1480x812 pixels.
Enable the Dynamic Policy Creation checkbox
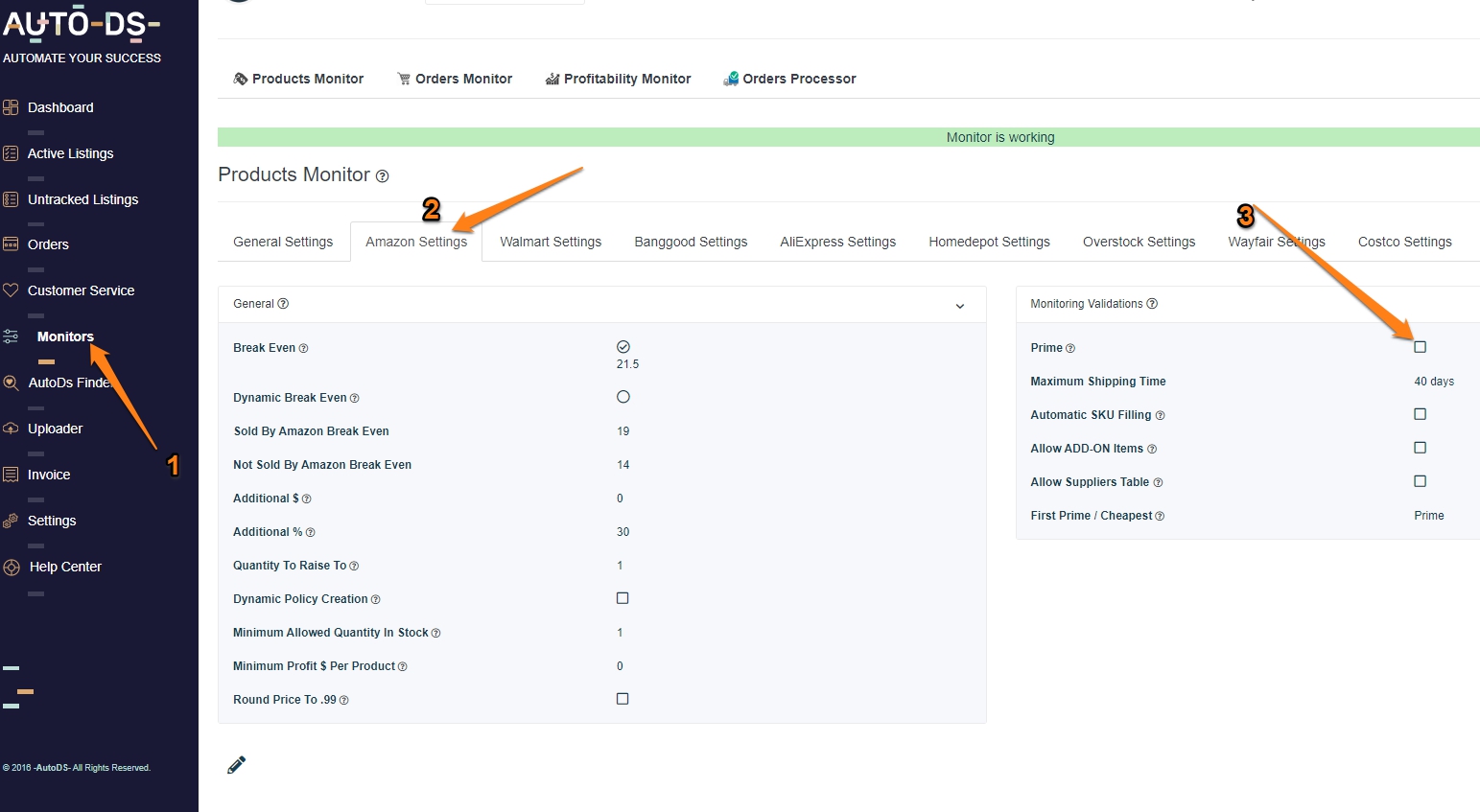click(x=623, y=598)
